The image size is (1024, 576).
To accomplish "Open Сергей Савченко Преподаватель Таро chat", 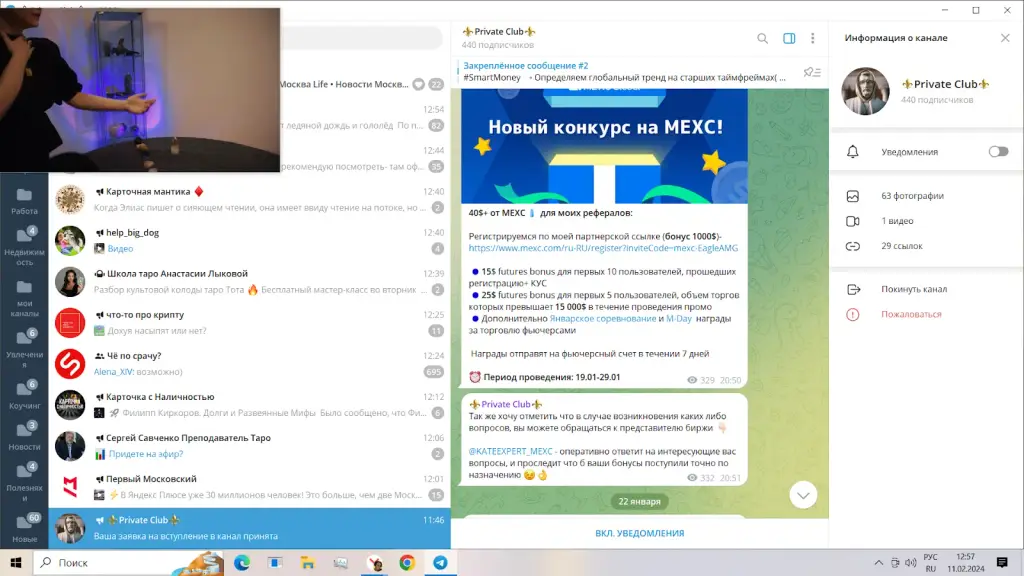I will [249, 446].
